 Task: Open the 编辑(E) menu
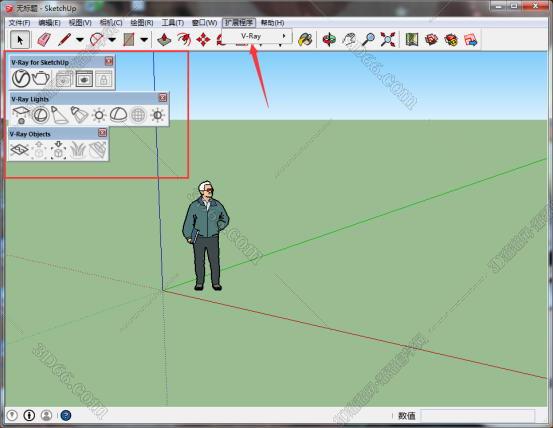[49, 23]
